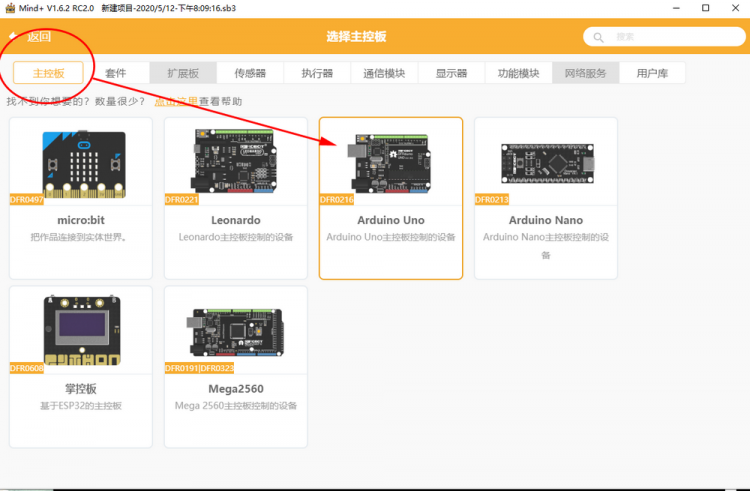Go back using the 返回 button
Viewport: 750px width, 491px height.
pyautogui.click(x=30, y=37)
